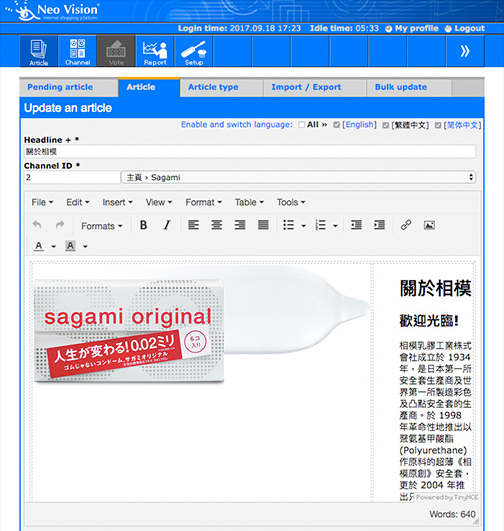Open the Tools menu
The width and height of the screenshot is (504, 531).
(291, 202)
